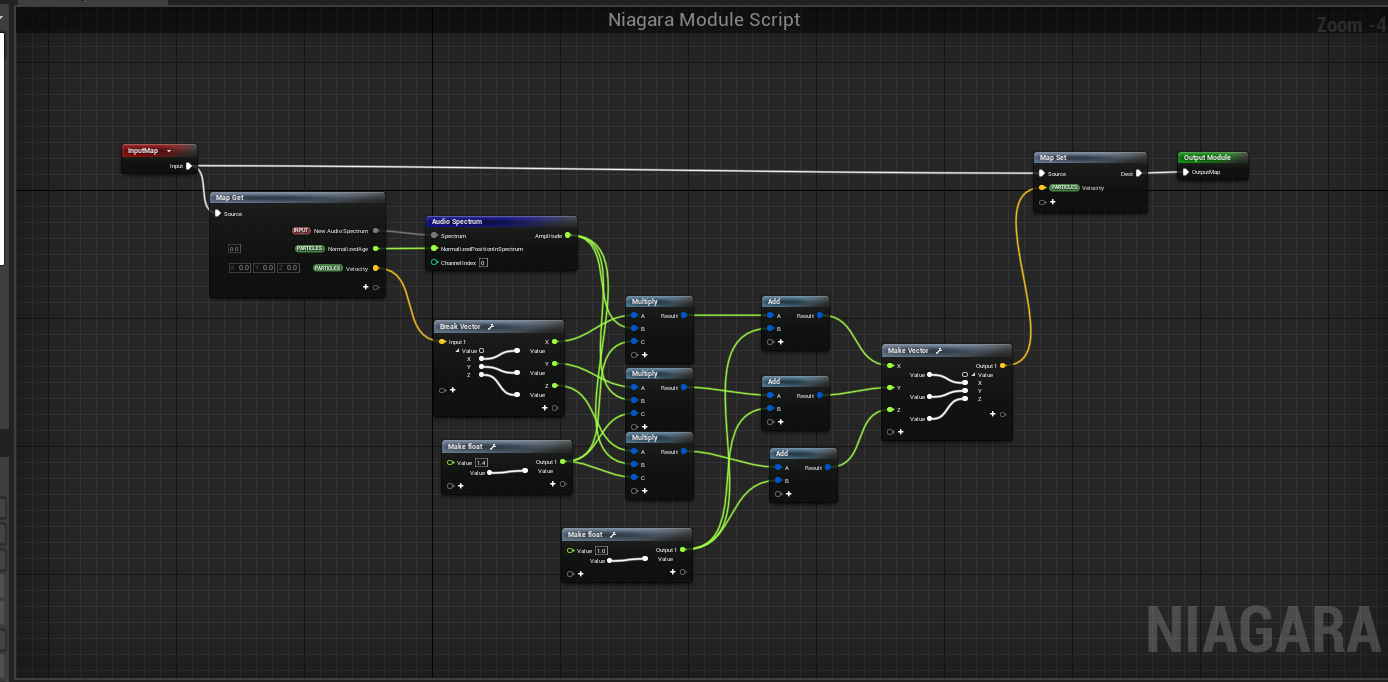Click the Dest pin on Map Set

[1138, 173]
